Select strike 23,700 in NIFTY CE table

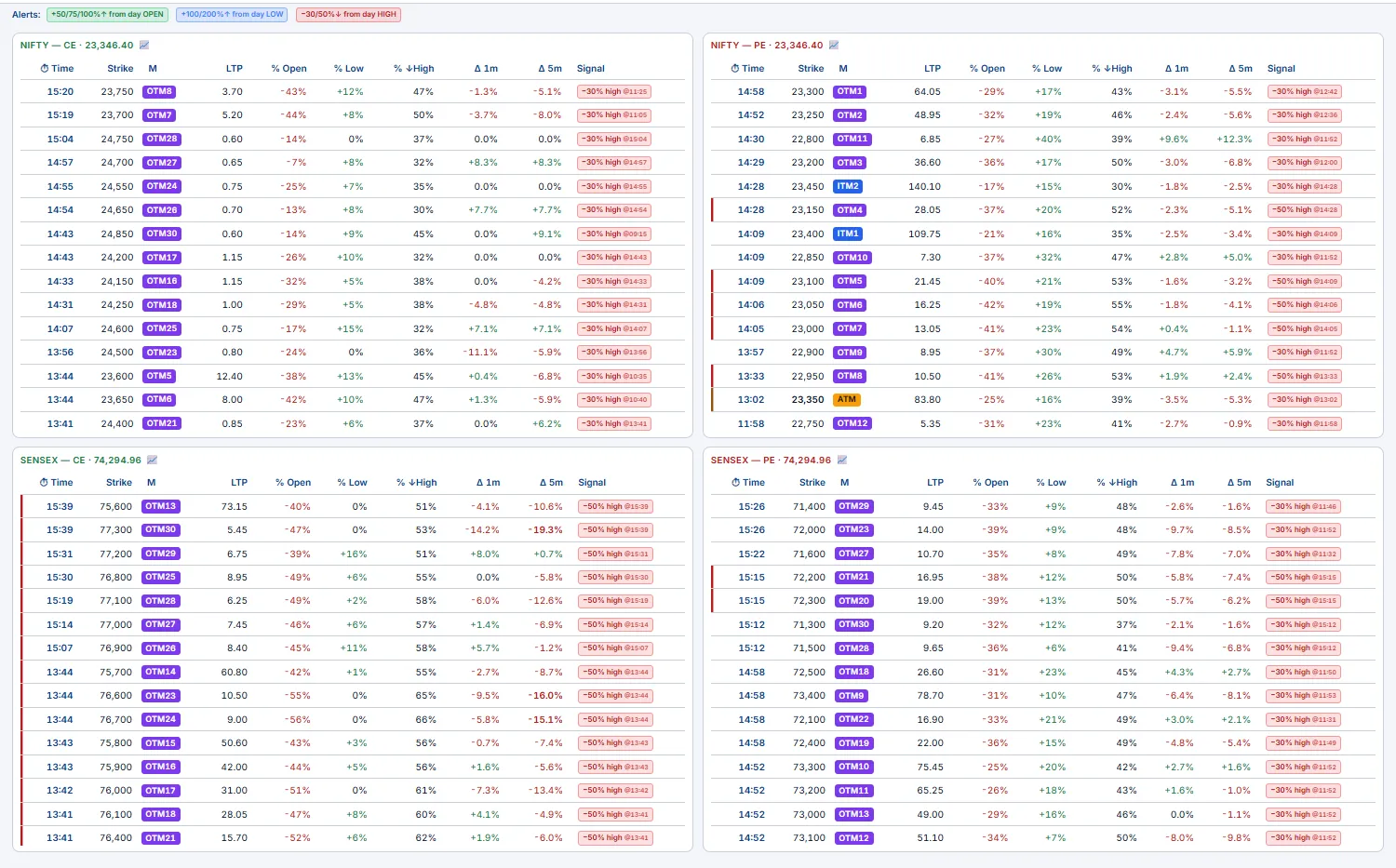pos(117,115)
